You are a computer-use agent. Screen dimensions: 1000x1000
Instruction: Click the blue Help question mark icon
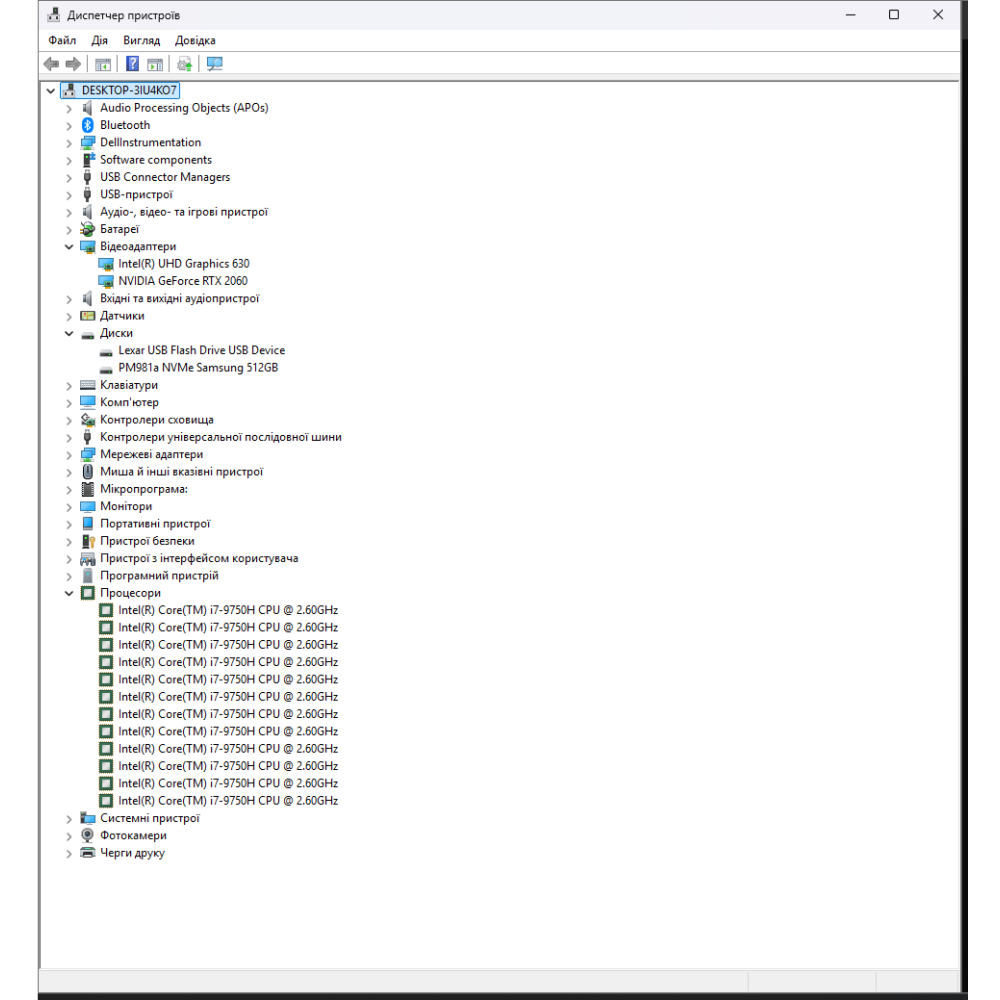pyautogui.click(x=132, y=64)
